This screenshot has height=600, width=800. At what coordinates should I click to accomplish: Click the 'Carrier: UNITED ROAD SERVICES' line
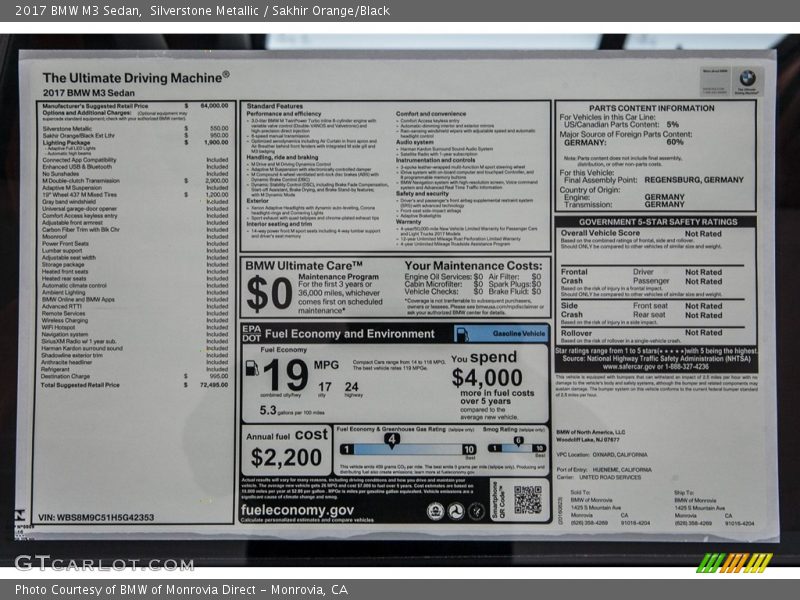599,478
